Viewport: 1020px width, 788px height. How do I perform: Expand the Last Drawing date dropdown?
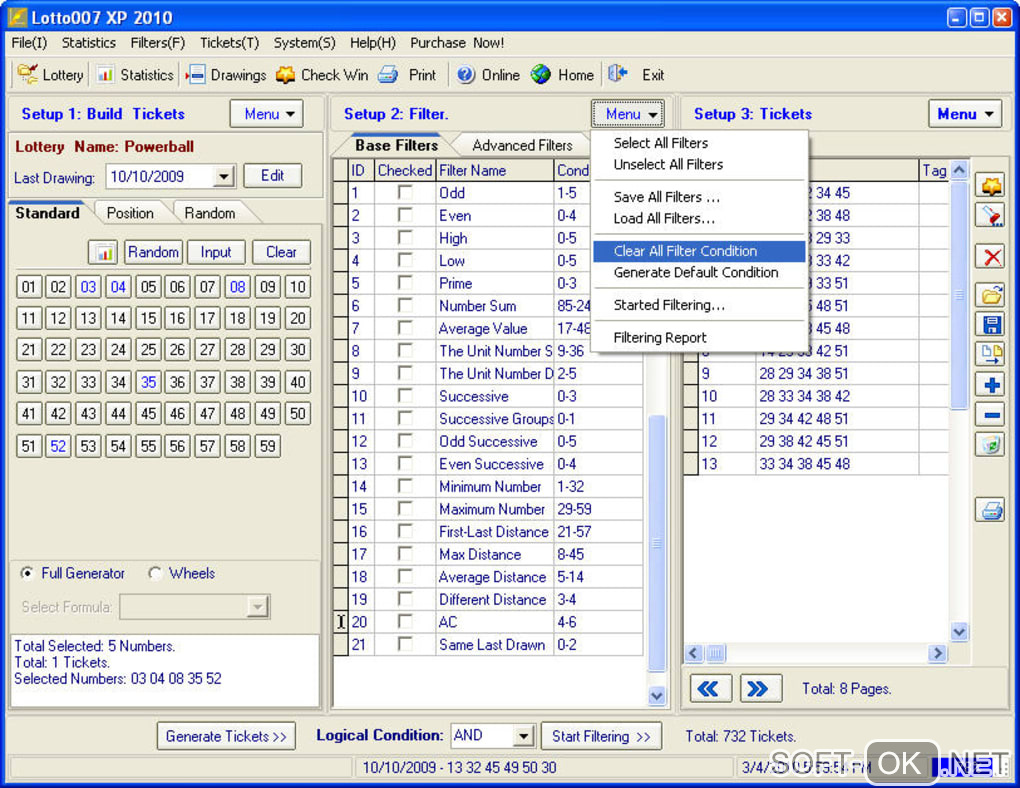pos(224,176)
